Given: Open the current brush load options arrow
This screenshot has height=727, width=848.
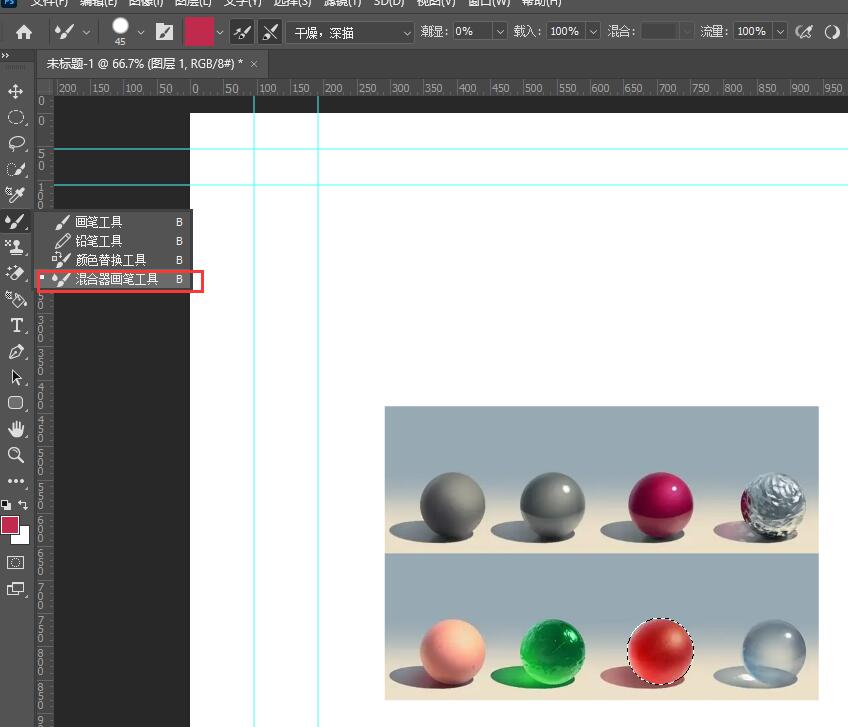Looking at the screenshot, I should coord(220,33).
